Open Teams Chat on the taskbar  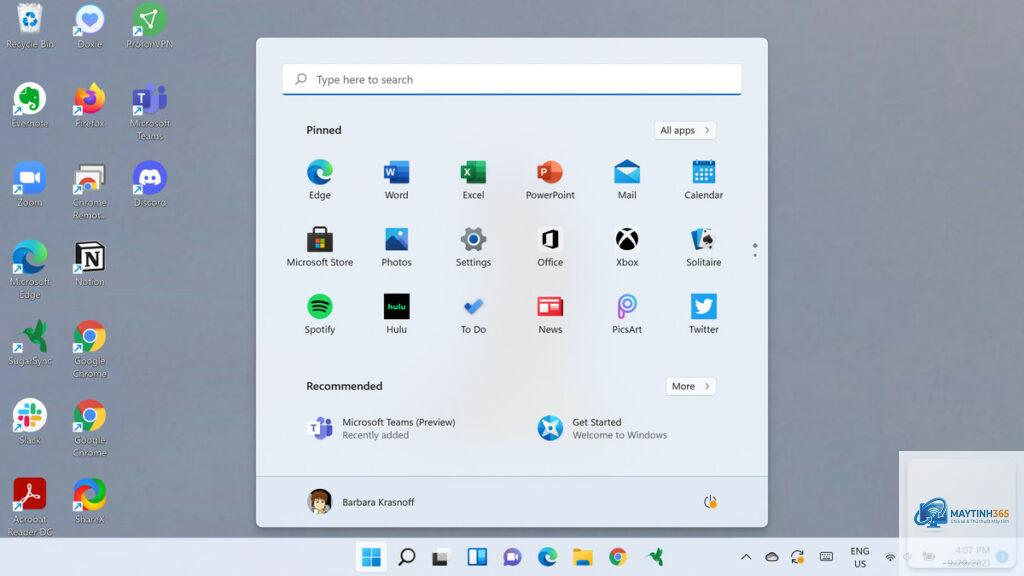click(x=512, y=557)
